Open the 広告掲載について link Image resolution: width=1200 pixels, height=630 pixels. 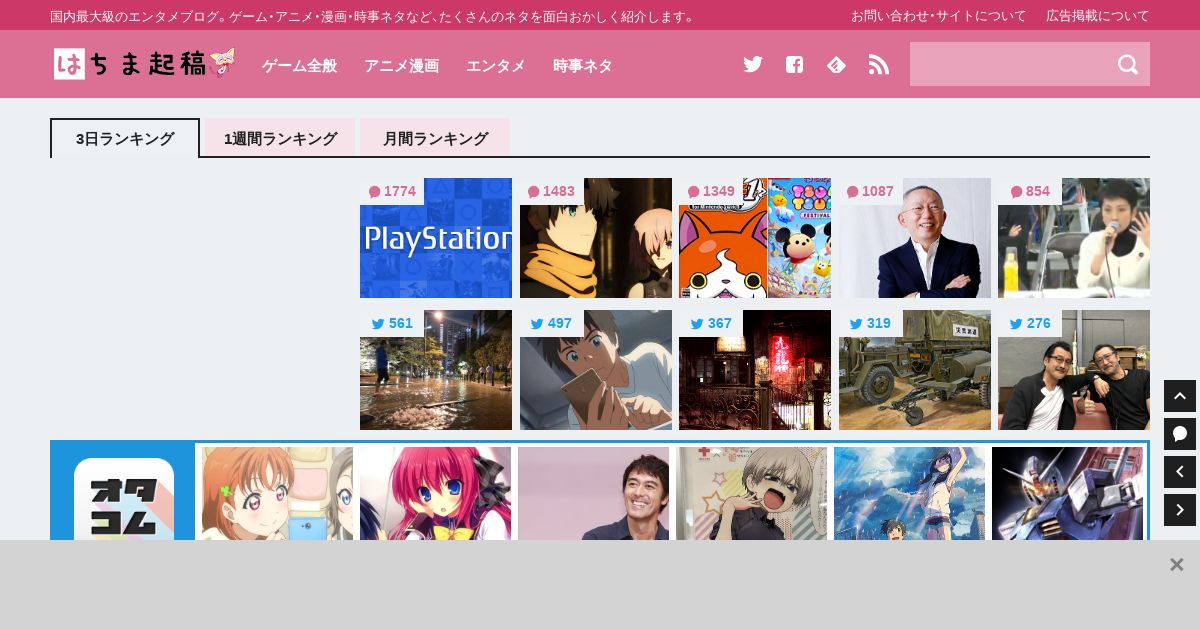point(1098,16)
